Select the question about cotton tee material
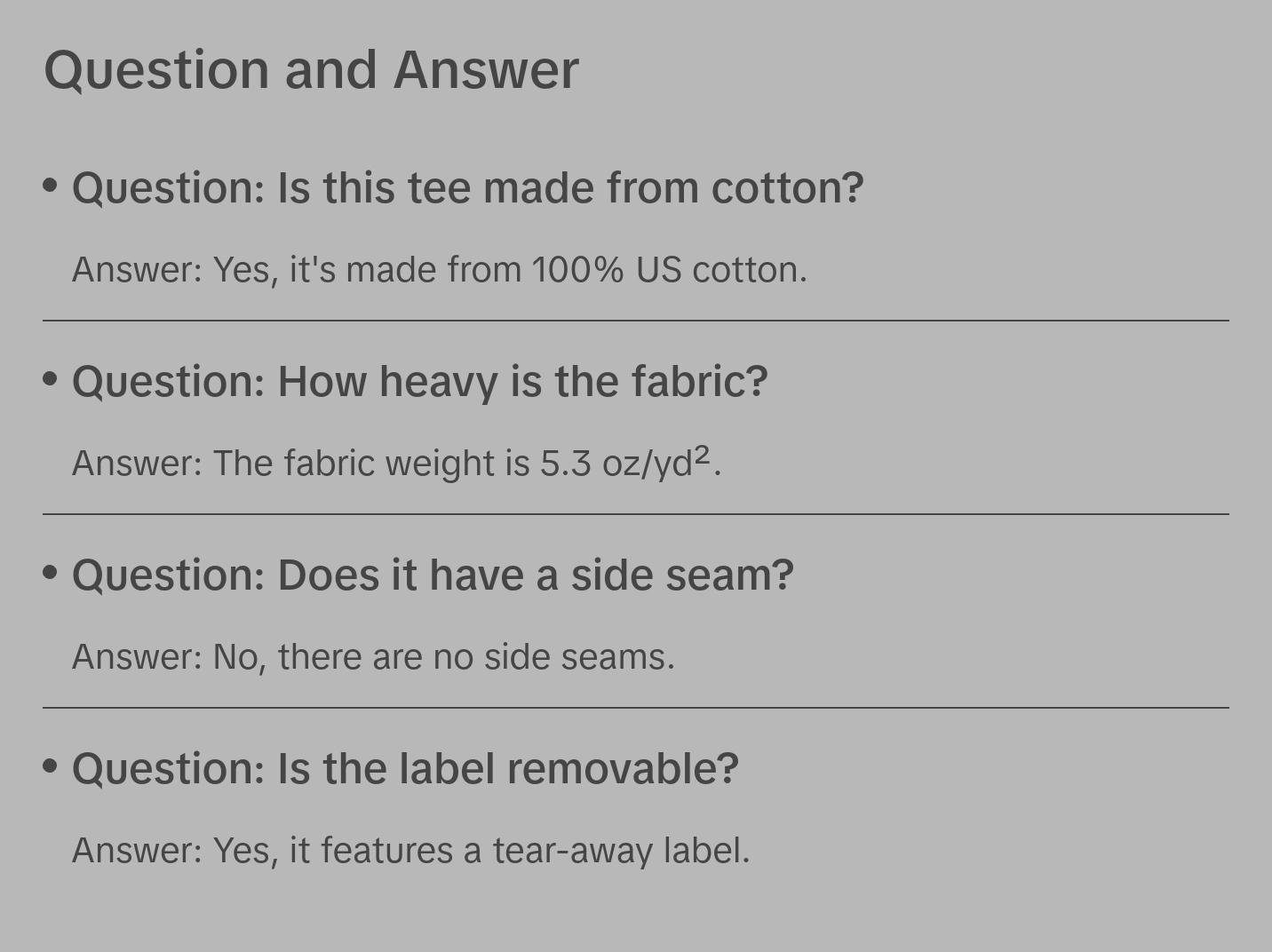 pyautogui.click(x=467, y=188)
